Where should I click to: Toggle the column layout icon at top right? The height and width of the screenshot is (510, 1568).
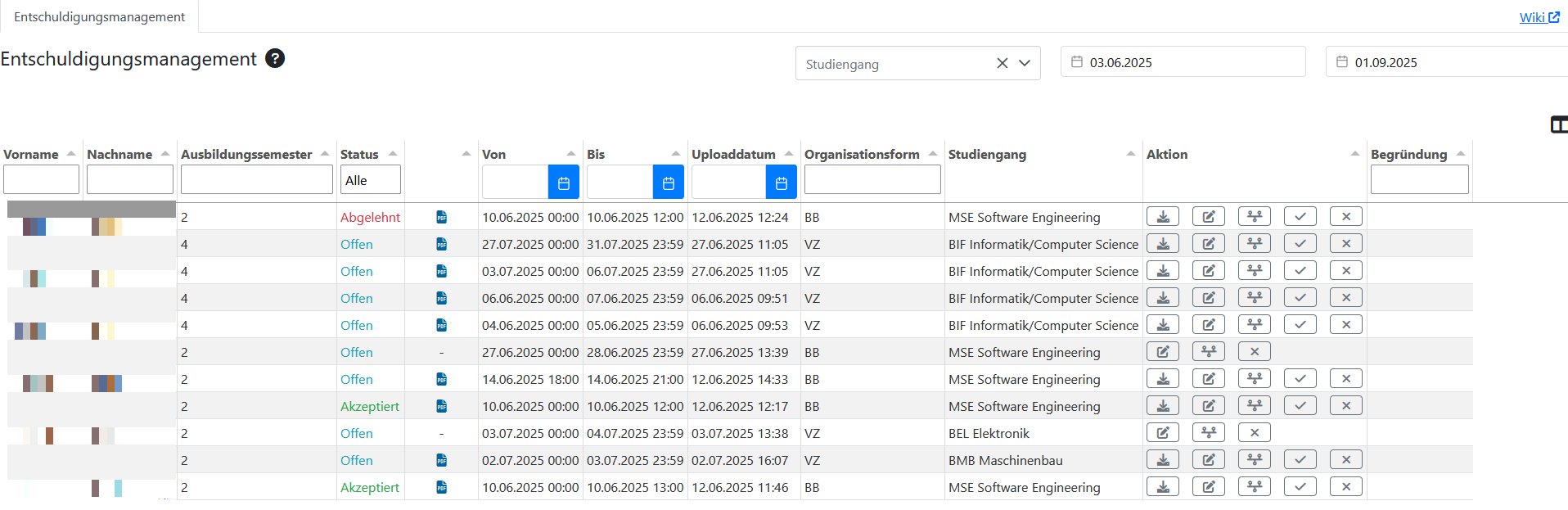click(1558, 124)
